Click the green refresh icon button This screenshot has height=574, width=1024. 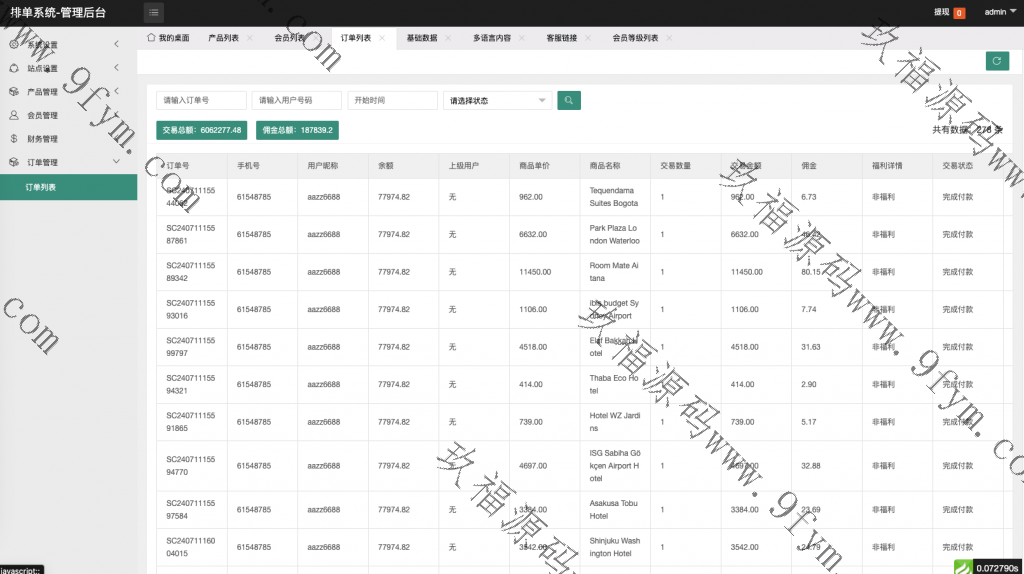coord(996,61)
